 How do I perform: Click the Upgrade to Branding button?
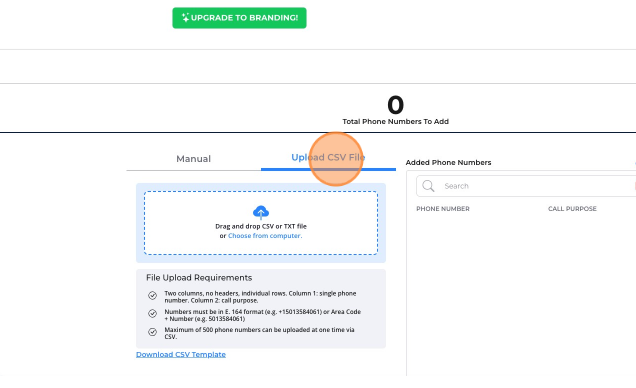(239, 18)
